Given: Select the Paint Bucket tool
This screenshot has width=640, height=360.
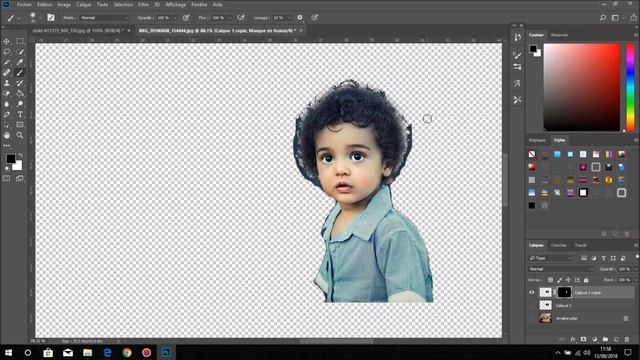Looking at the screenshot, I should tap(20, 93).
